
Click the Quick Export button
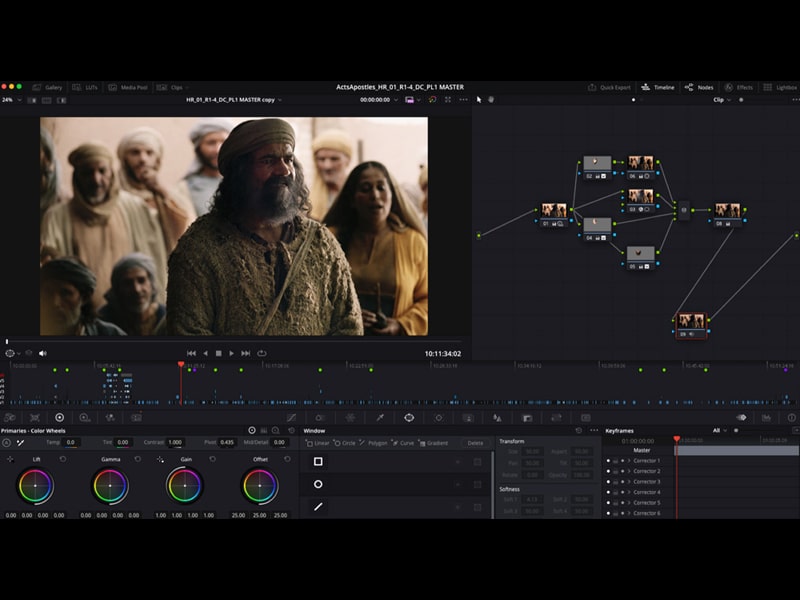(609, 87)
